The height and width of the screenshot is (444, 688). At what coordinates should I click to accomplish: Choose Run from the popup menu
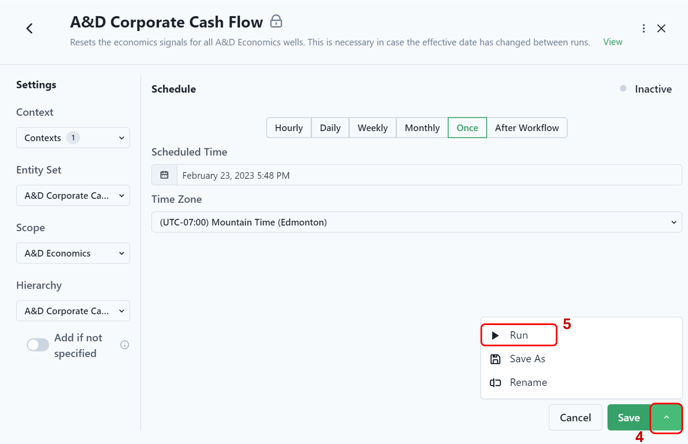coord(519,335)
